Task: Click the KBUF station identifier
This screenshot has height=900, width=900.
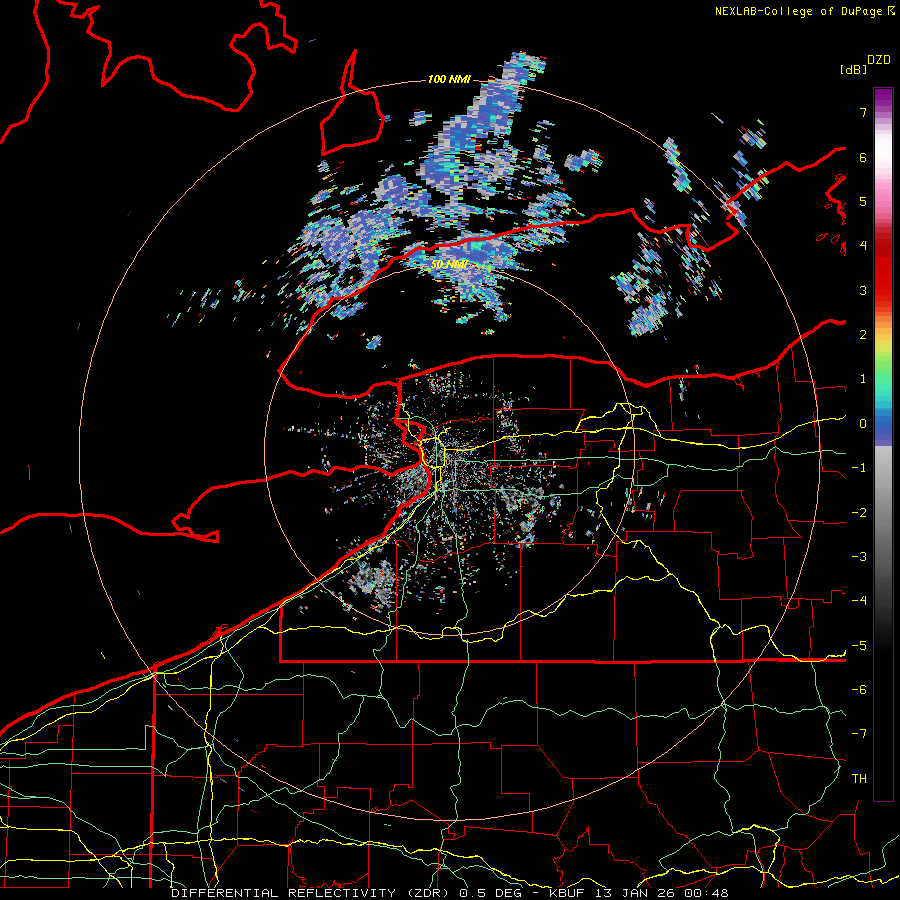Action: 568,893
